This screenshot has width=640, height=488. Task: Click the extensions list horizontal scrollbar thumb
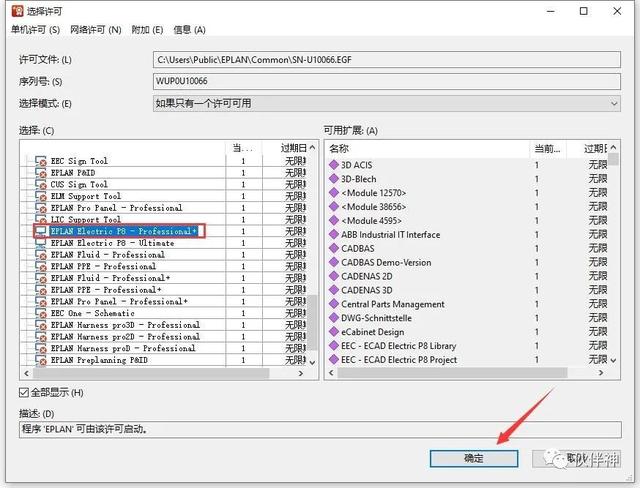point(452,373)
